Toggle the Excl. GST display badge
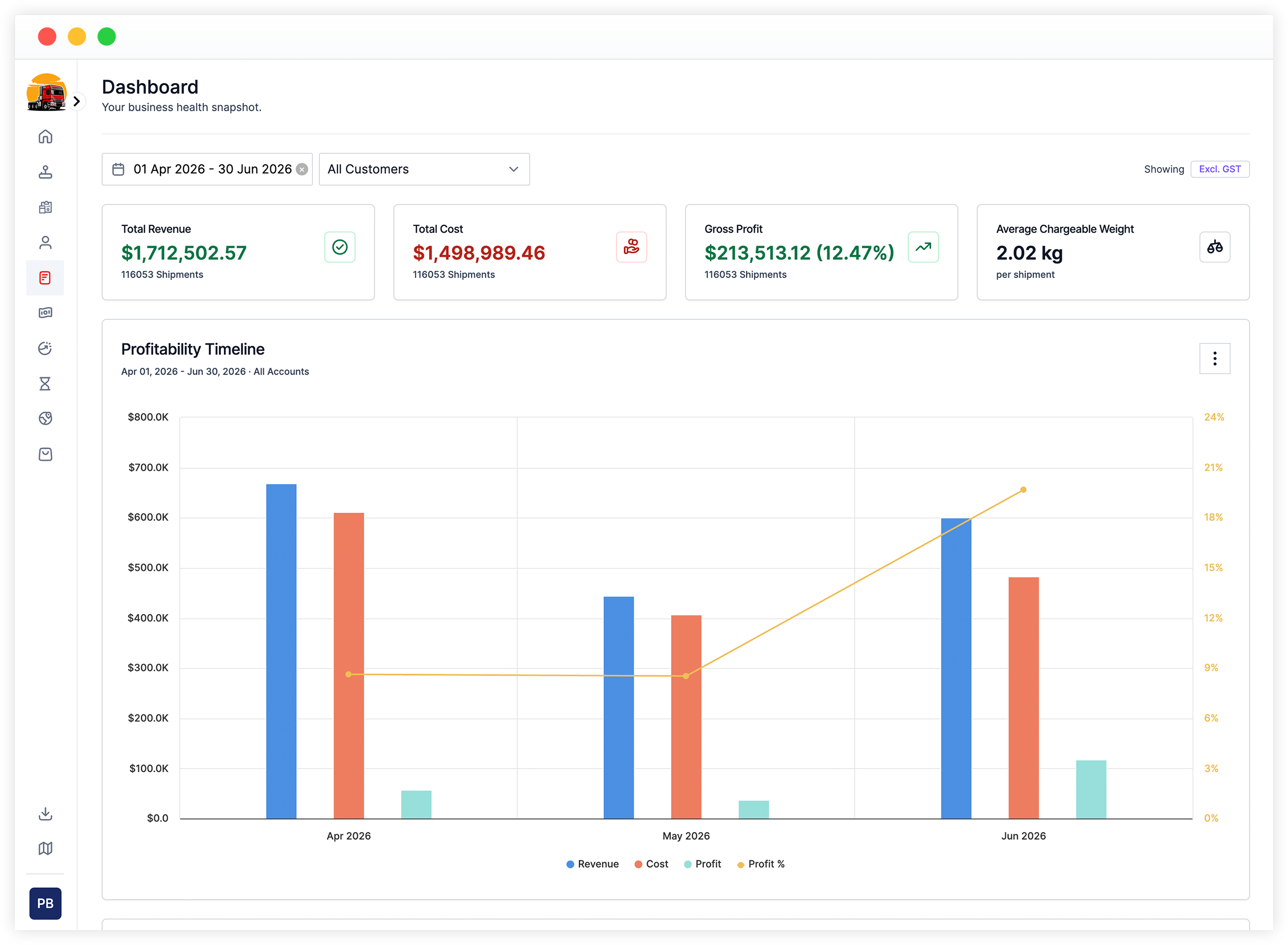 pyautogui.click(x=1220, y=169)
